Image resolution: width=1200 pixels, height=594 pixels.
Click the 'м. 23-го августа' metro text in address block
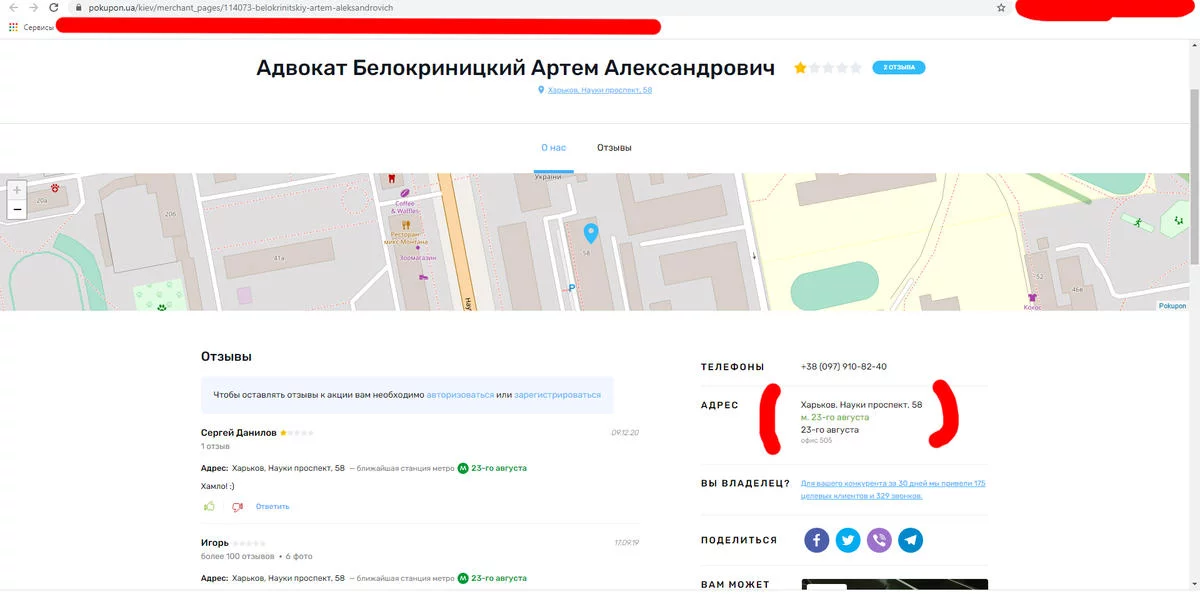click(835, 417)
